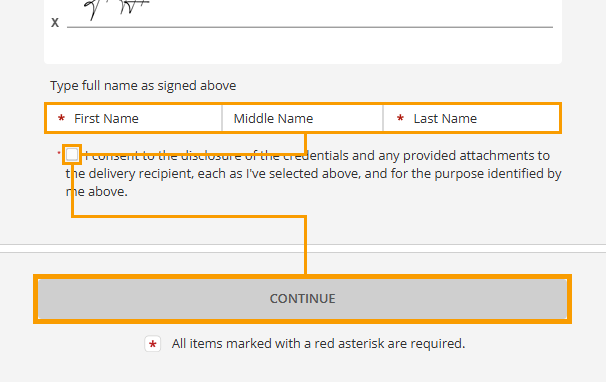Click the 'me above.' consent text ending

97,191
